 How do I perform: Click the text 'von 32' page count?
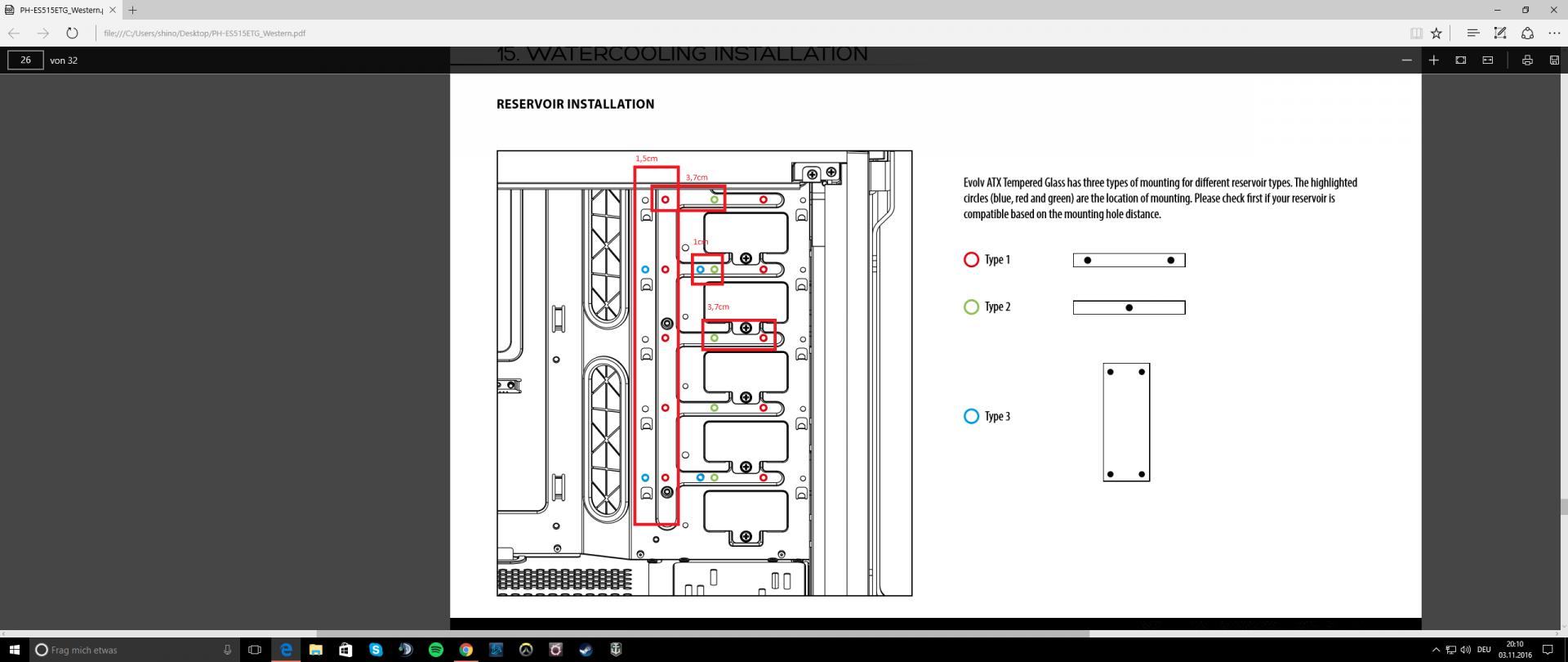click(x=64, y=60)
